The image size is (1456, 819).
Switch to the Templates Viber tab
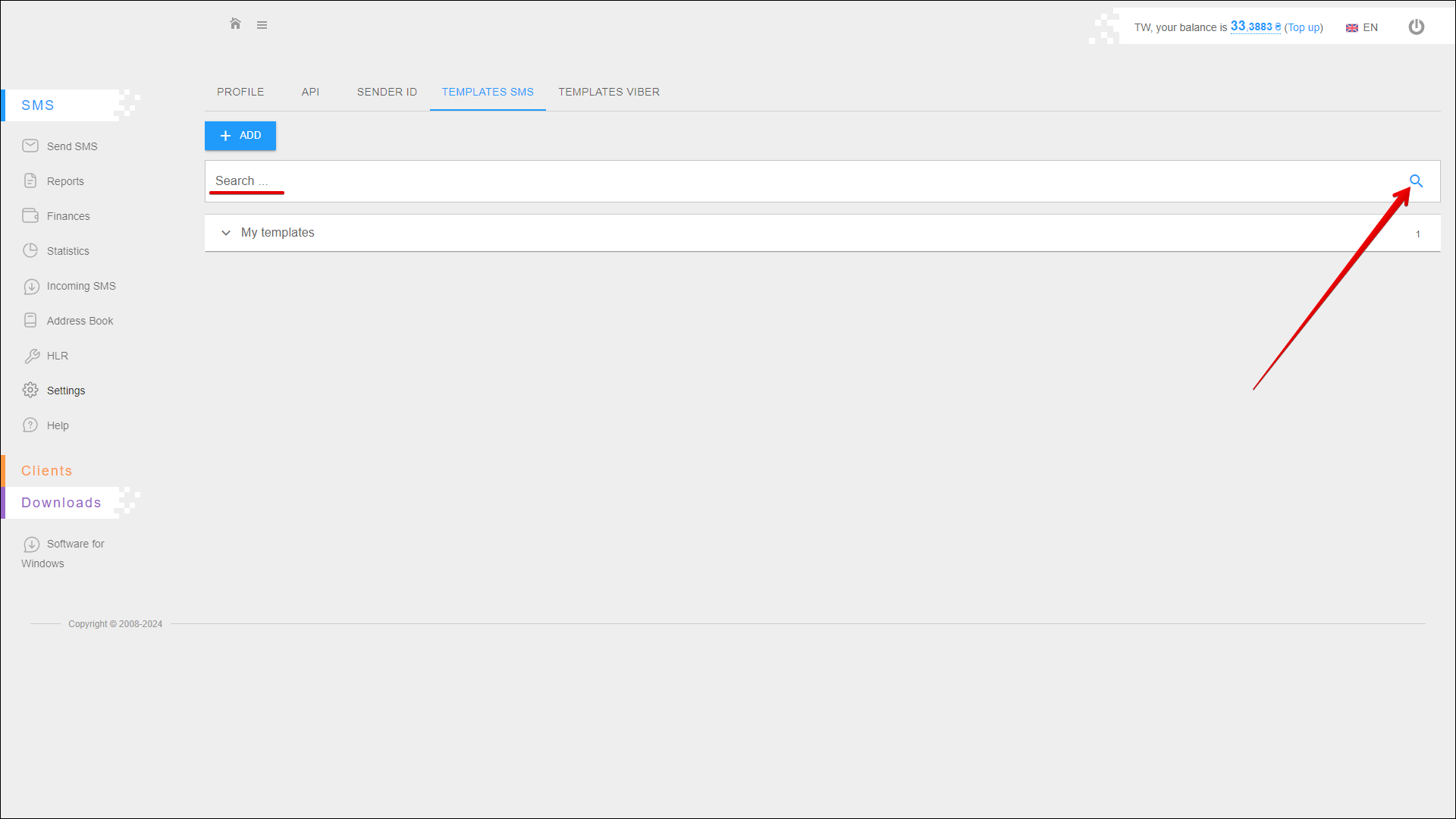pos(609,92)
